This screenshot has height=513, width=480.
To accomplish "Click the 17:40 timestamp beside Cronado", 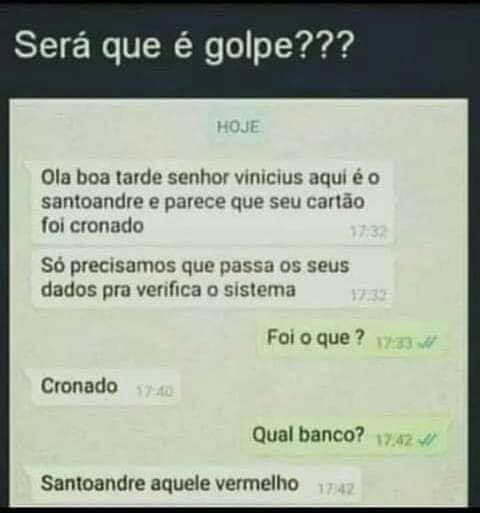I will [155, 391].
